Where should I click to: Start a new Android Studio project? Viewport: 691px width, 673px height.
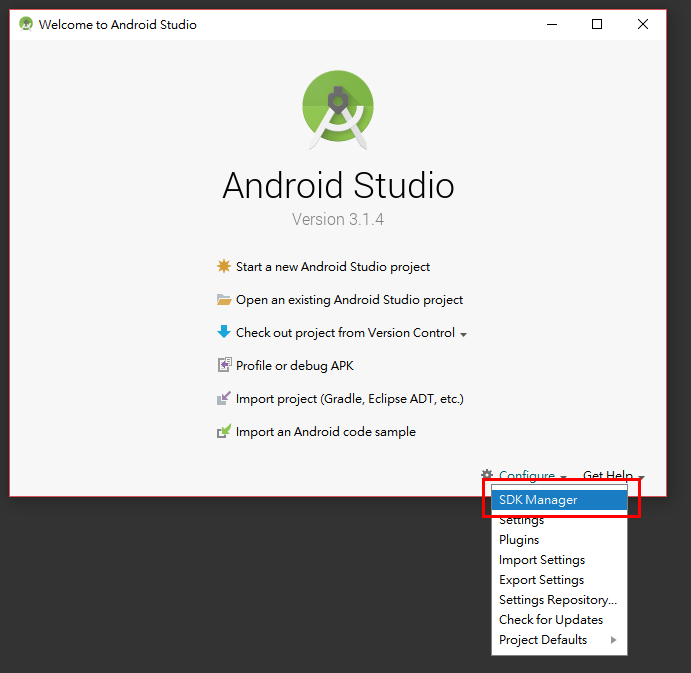click(x=333, y=267)
